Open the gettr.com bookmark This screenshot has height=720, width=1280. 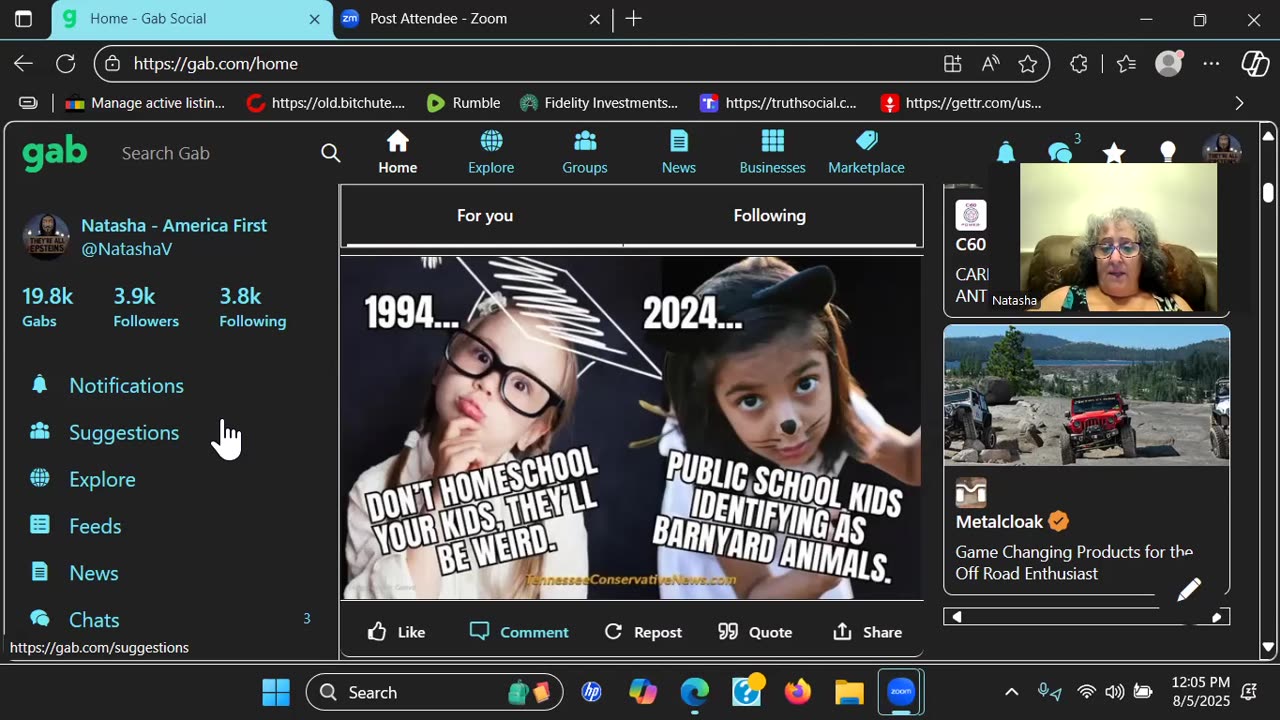tap(960, 103)
